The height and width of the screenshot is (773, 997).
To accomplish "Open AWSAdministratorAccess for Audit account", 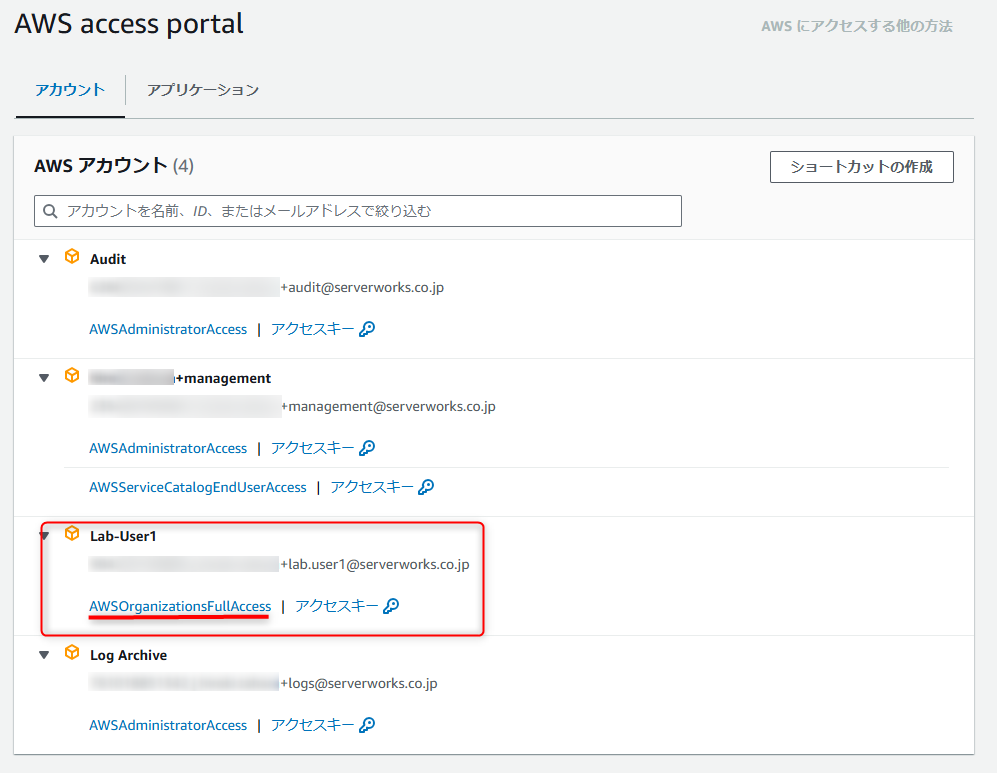I will [x=168, y=329].
